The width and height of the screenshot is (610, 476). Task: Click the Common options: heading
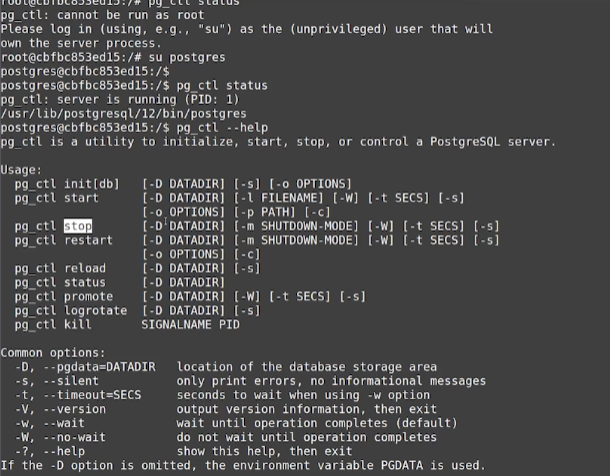click(53, 353)
